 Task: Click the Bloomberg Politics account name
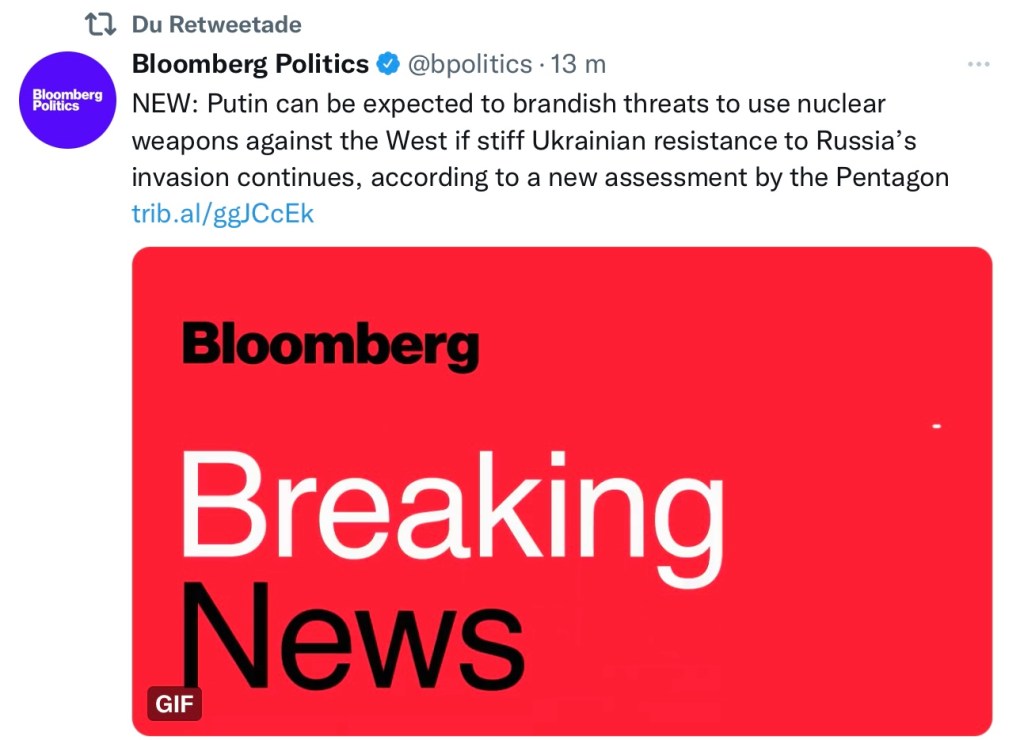[250, 65]
